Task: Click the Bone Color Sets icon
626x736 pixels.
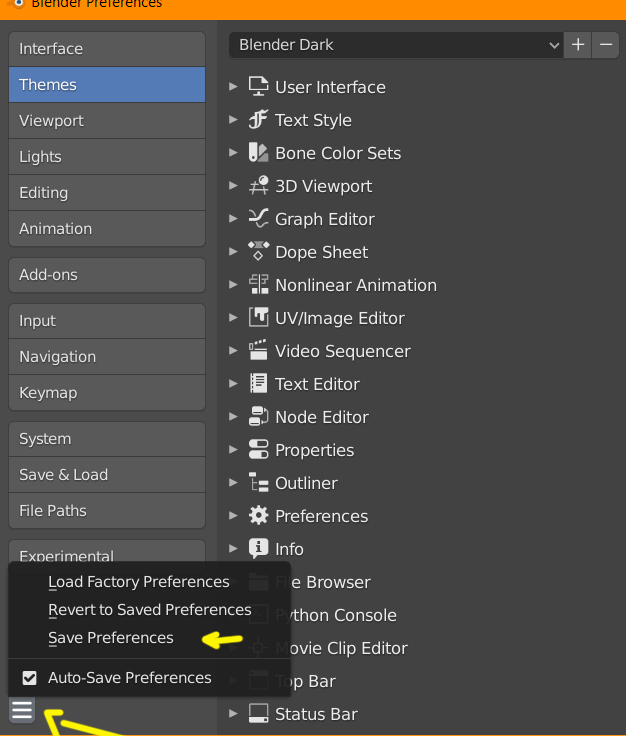Action: tap(258, 153)
